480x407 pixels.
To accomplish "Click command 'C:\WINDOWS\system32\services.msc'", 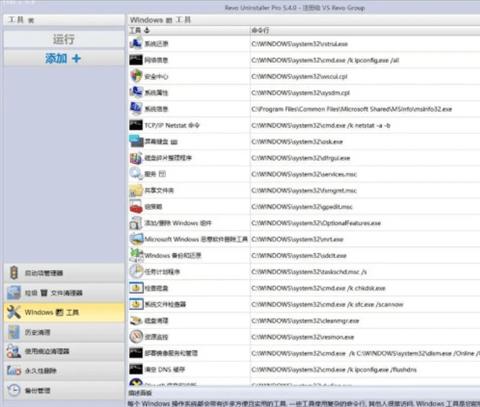I will point(304,174).
